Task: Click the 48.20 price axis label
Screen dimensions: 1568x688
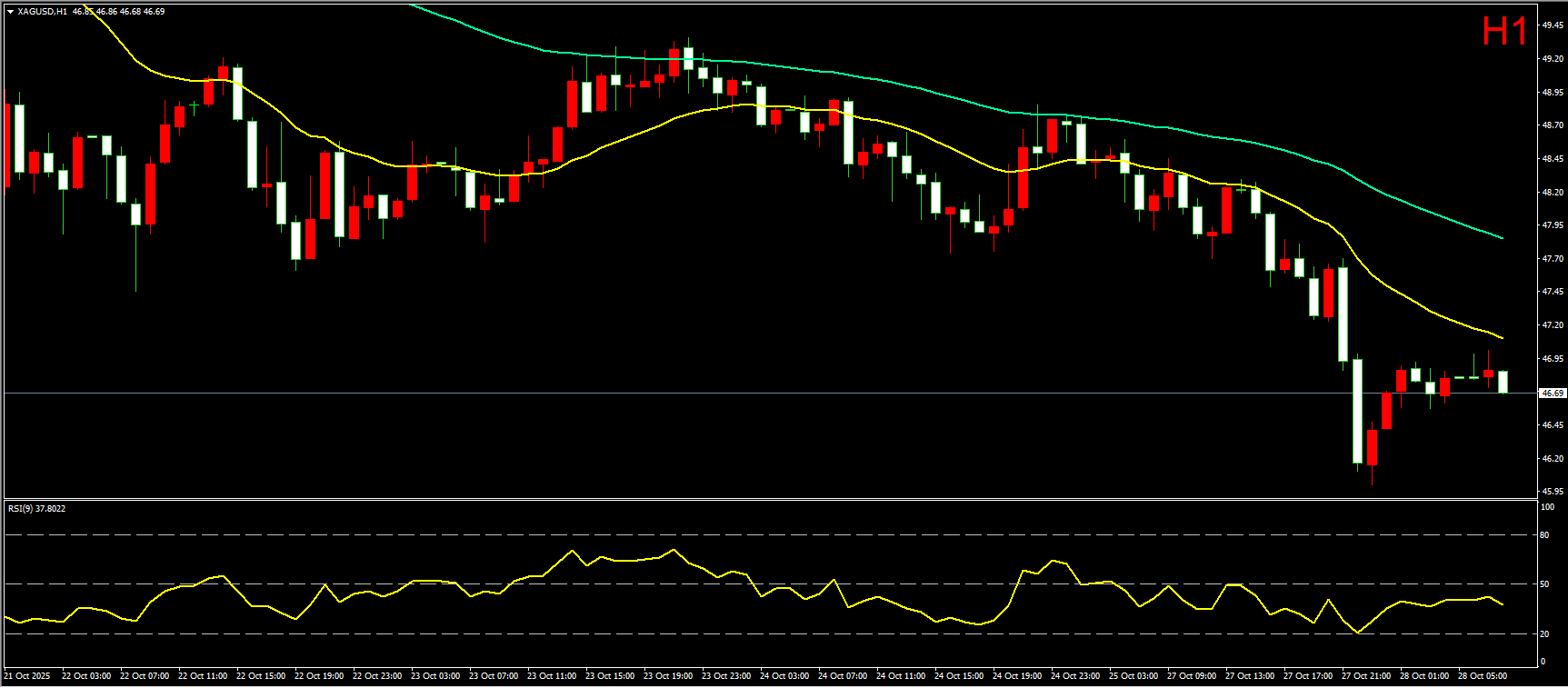Action: point(1552,193)
